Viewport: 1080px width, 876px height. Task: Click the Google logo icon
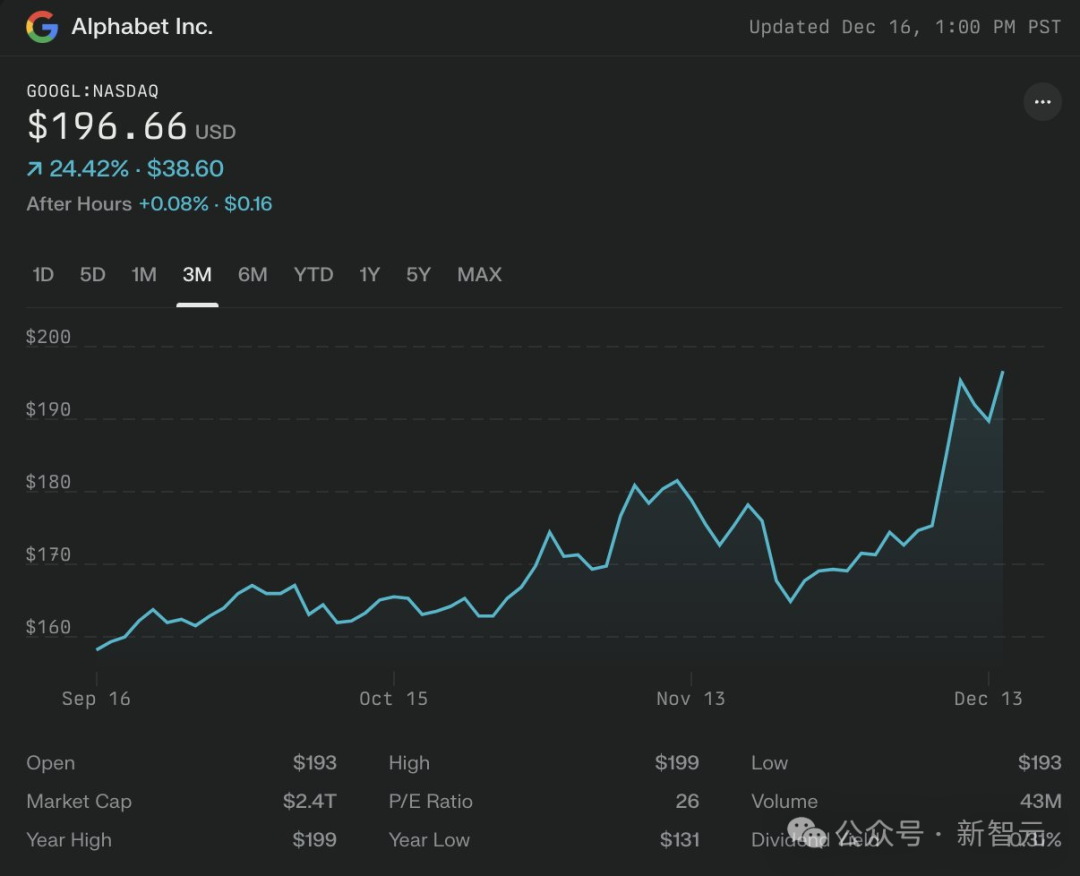42,27
